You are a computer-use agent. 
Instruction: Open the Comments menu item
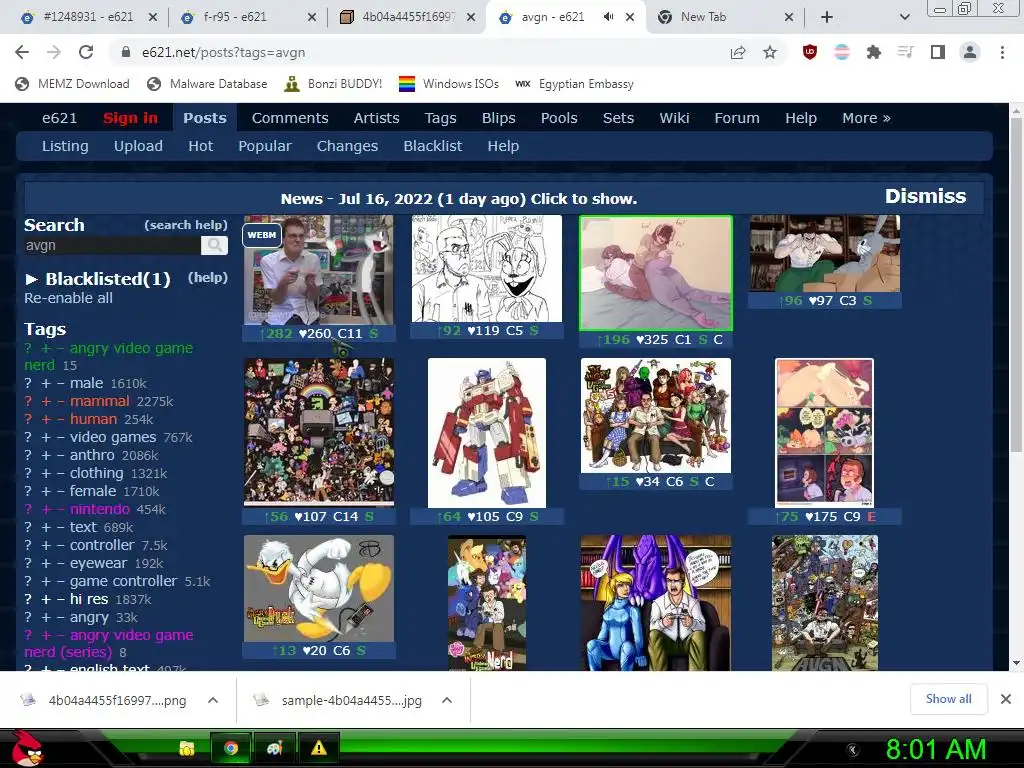coord(290,118)
